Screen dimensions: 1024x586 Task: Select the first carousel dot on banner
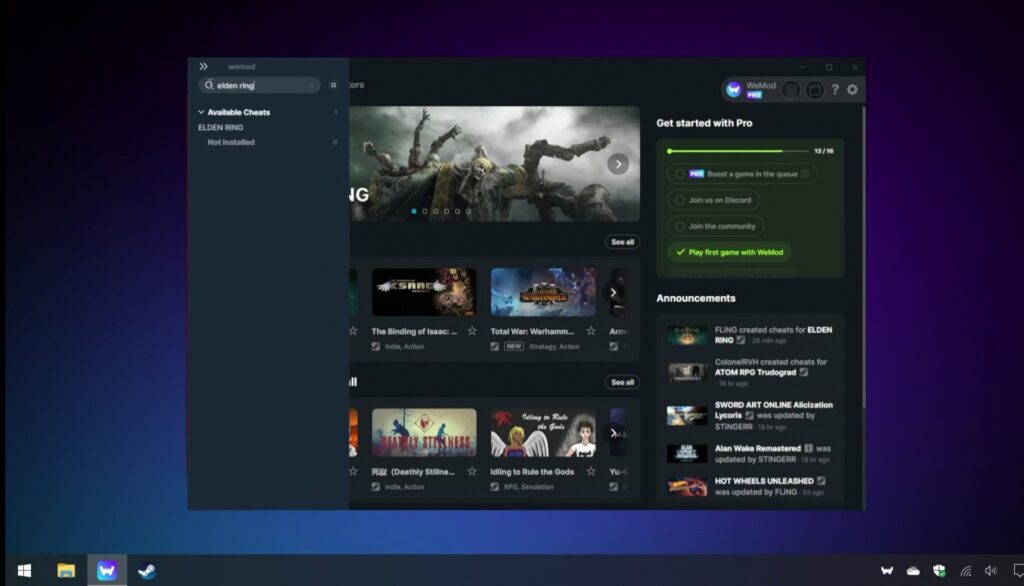pos(414,211)
